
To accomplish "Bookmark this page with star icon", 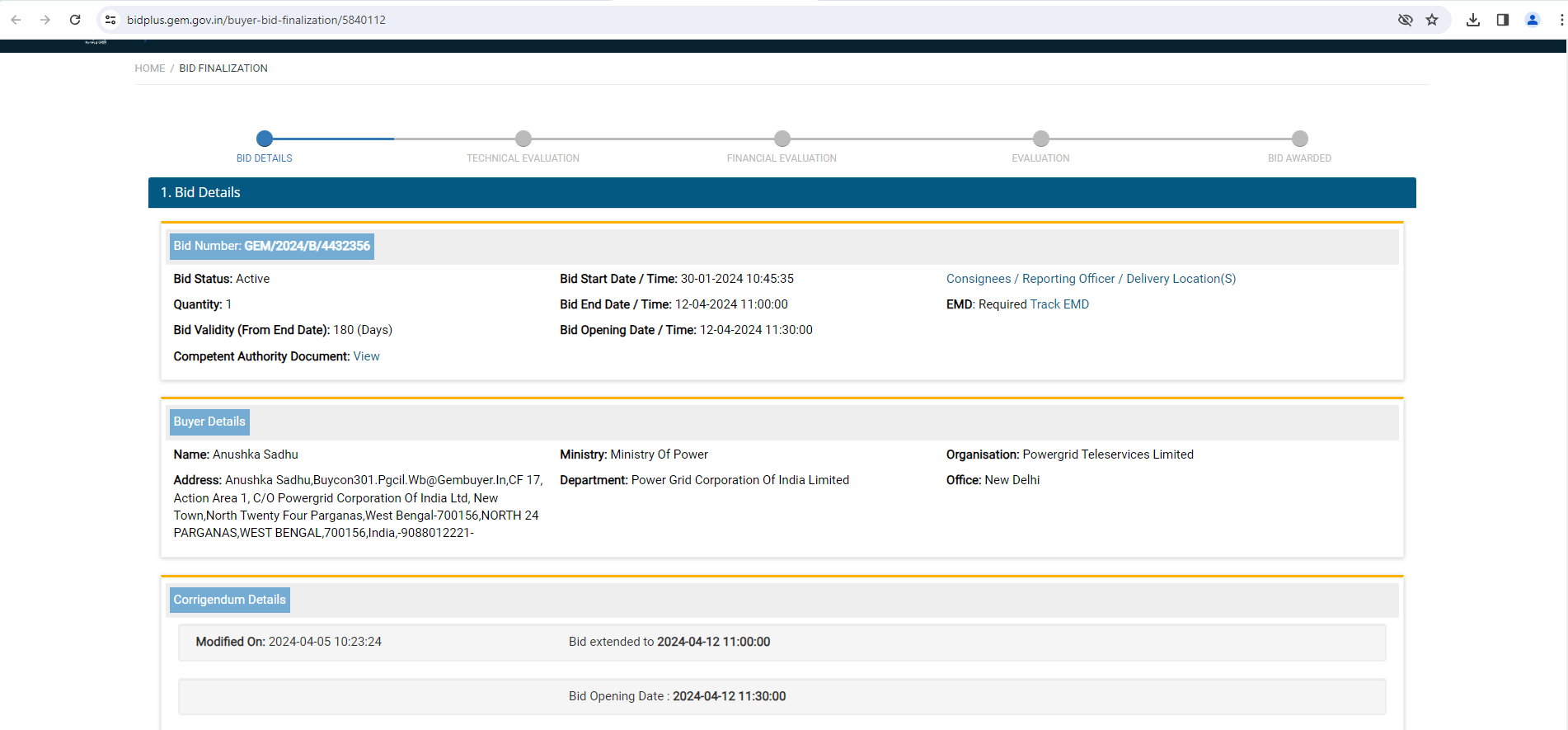I will [x=1432, y=20].
